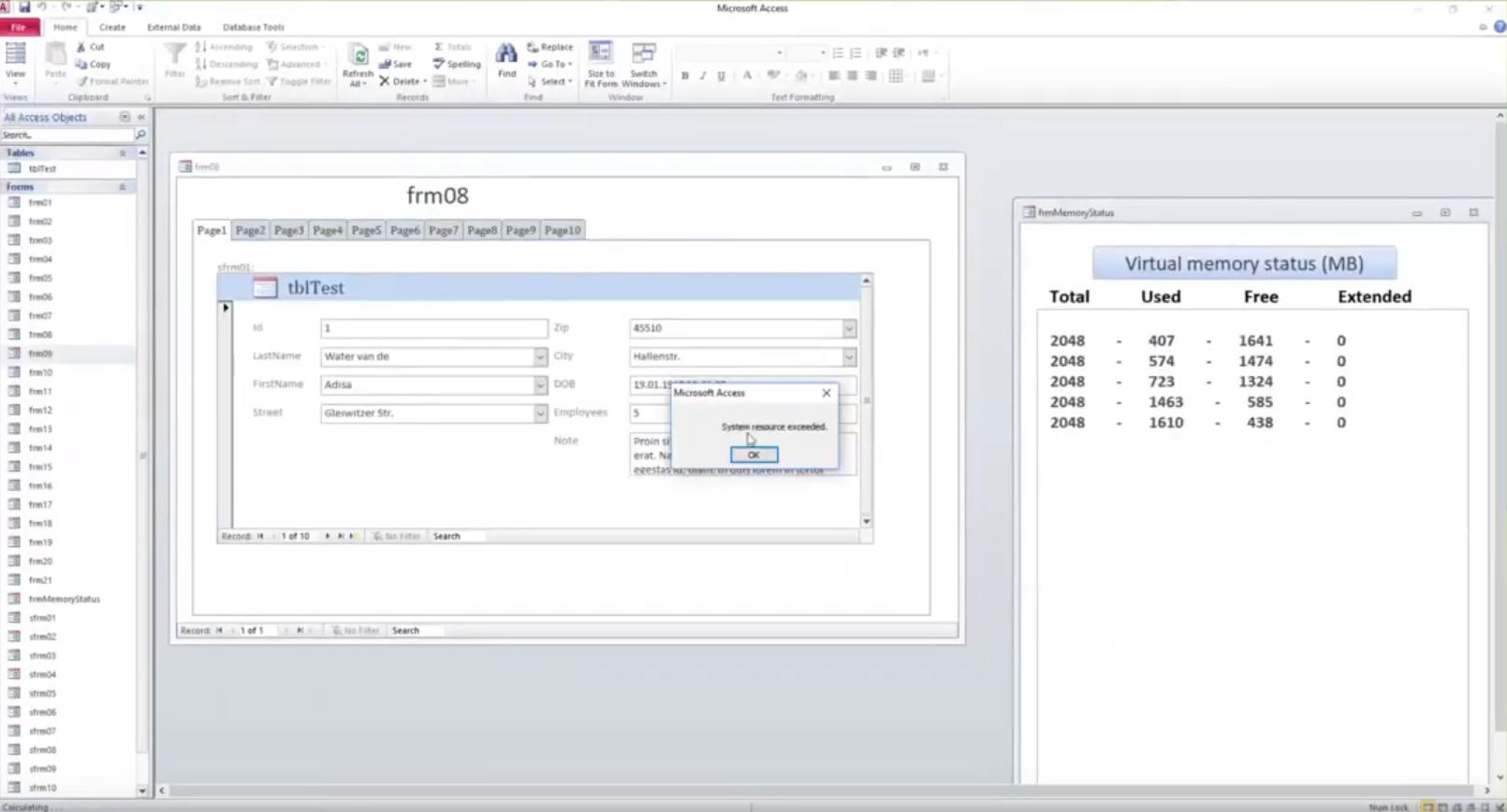1507x812 pixels.
Task: Expand the LastName combo box dropdown
Action: pos(540,356)
